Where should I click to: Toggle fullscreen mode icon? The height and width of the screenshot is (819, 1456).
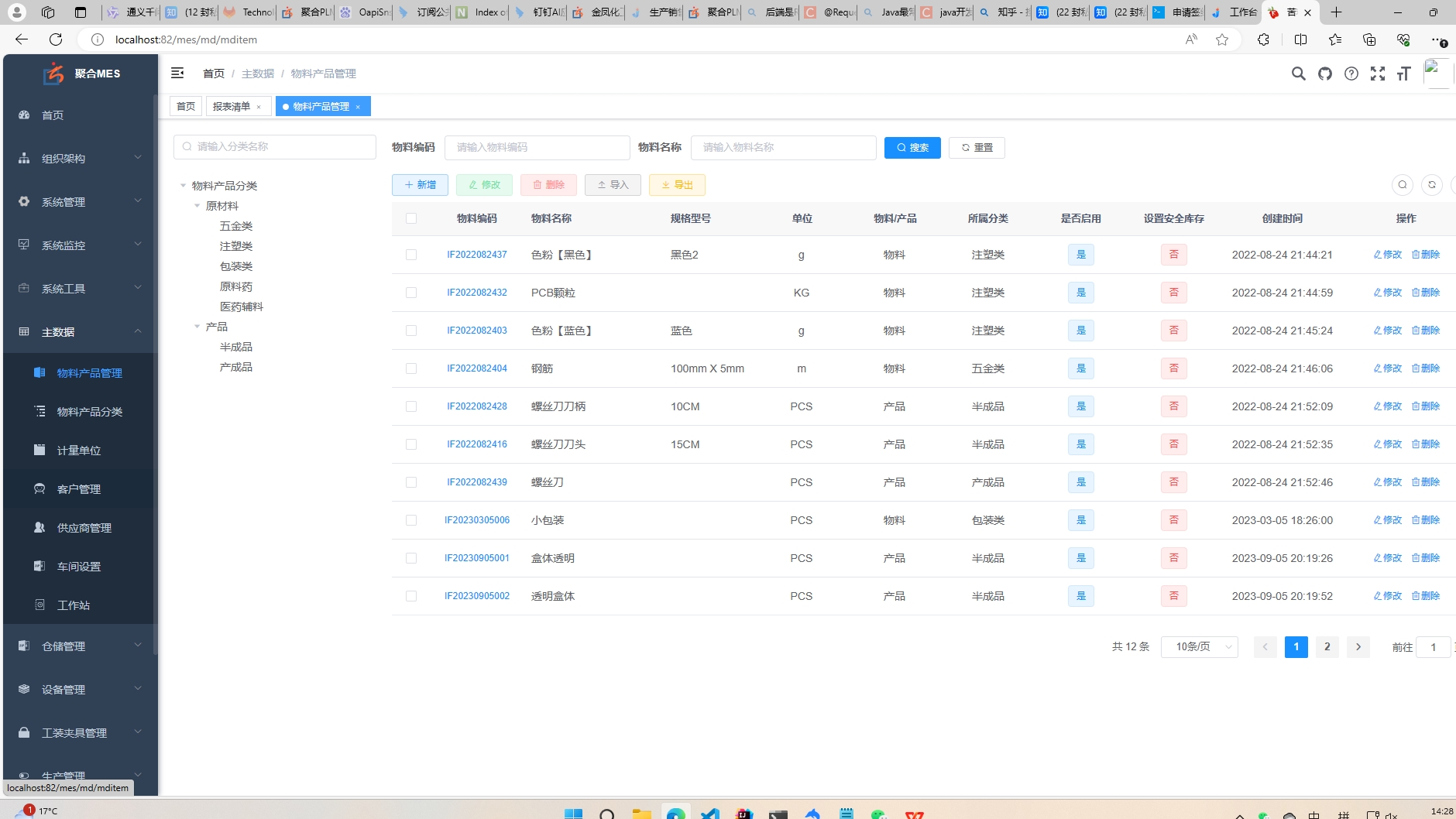[1378, 74]
